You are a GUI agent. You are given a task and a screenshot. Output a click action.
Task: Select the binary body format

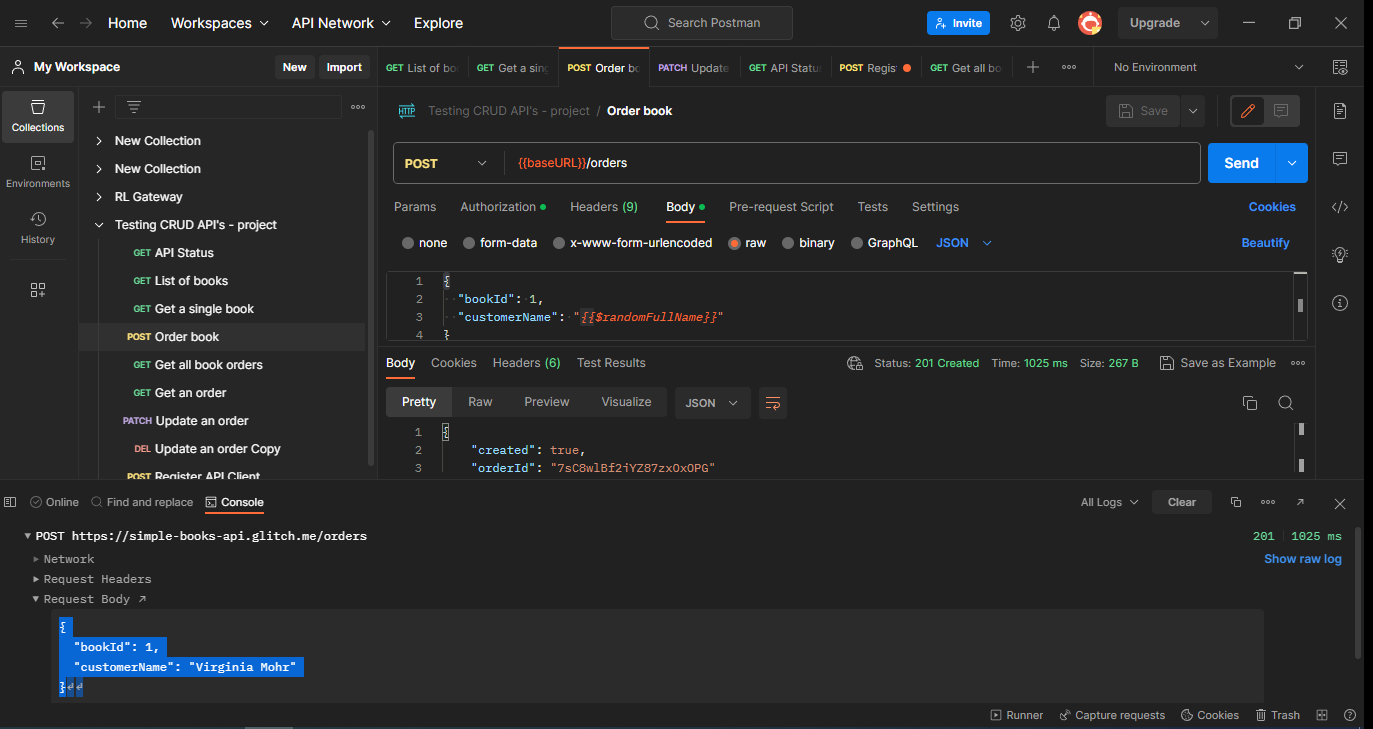(x=808, y=242)
